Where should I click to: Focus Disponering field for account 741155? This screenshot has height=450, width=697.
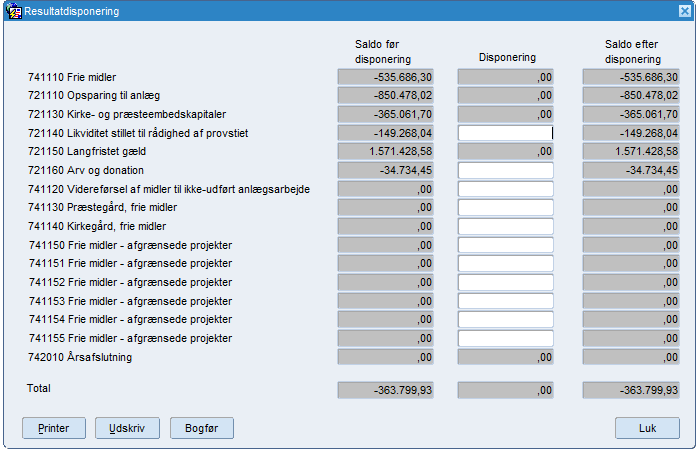tap(506, 338)
